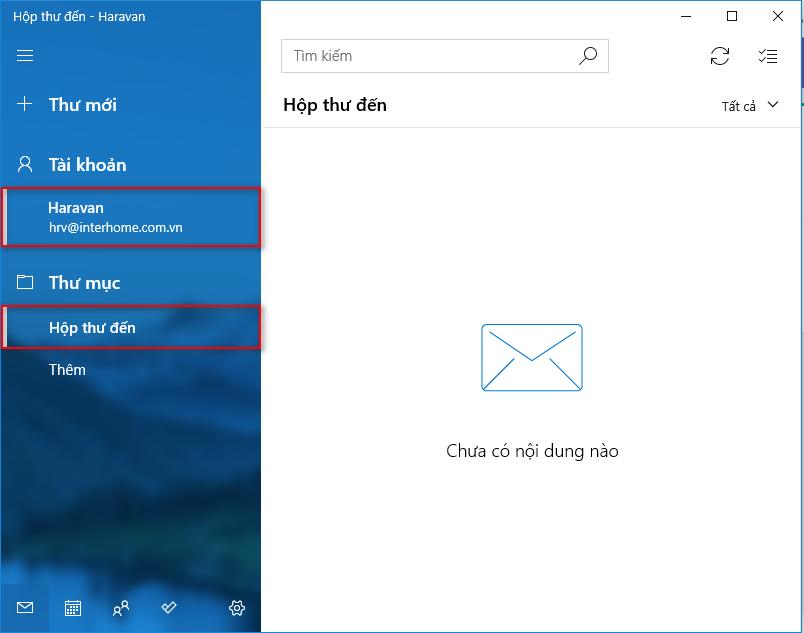The width and height of the screenshot is (804, 633).
Task: Minimize the Mail window
Action: click(x=686, y=16)
